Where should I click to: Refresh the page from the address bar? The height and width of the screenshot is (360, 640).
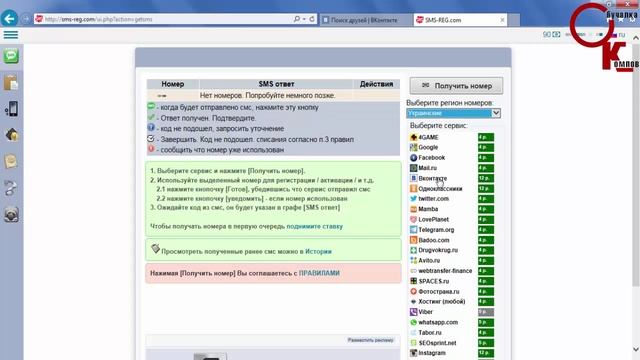coord(312,19)
